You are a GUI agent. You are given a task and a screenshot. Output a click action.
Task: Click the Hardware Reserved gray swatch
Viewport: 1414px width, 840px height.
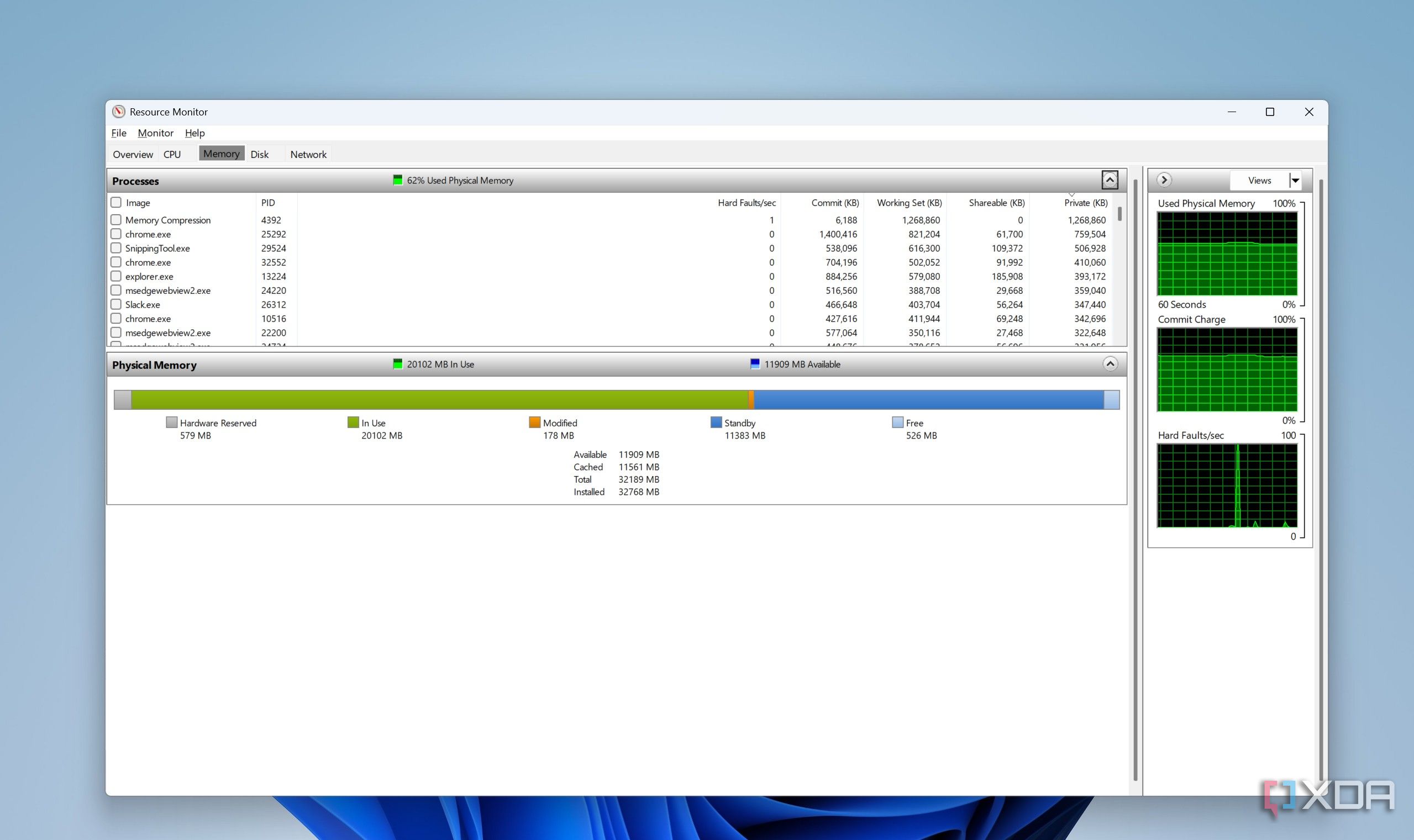click(x=172, y=422)
